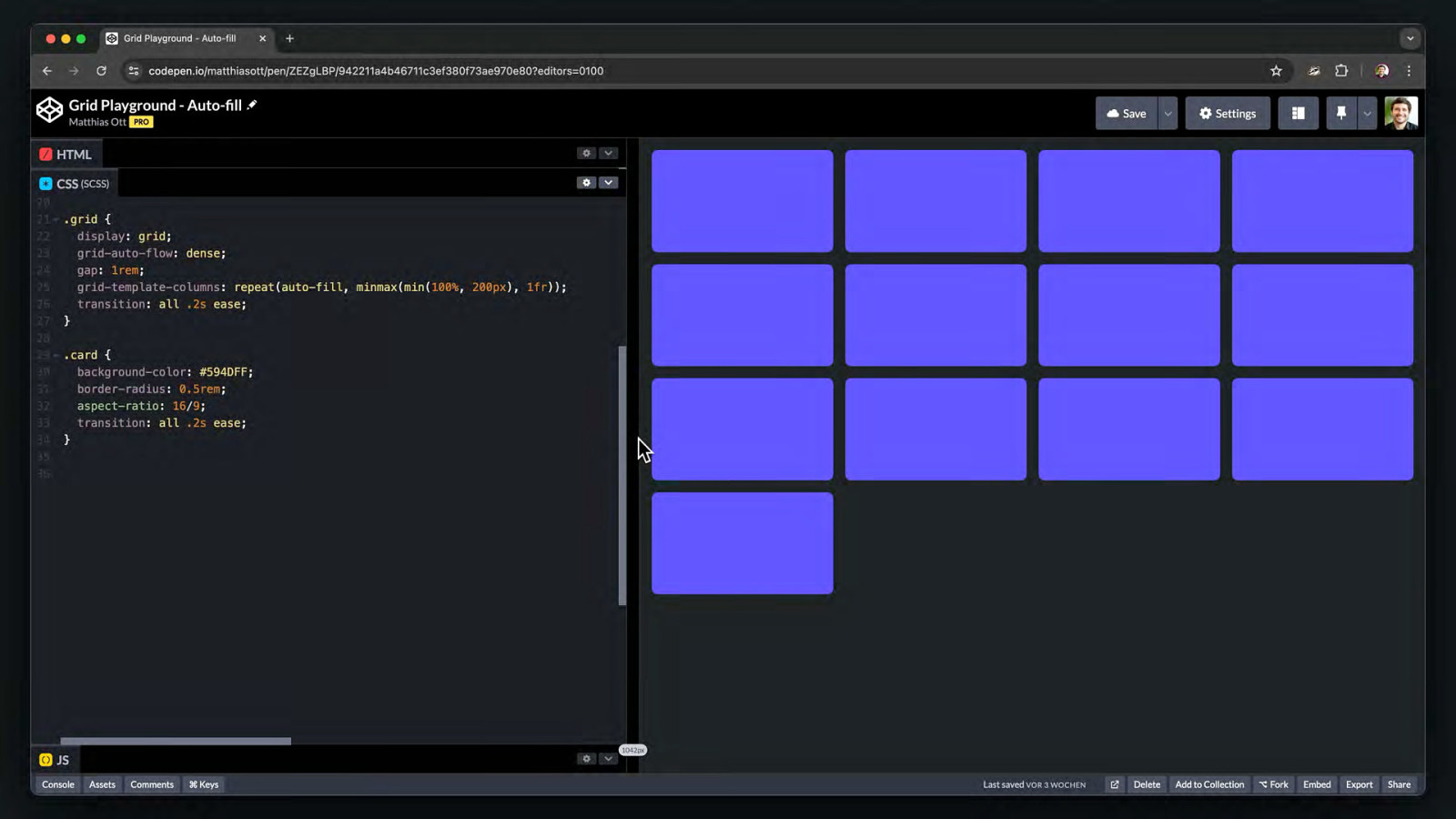Screen dimensions: 1456x819
Task: Expand CSS editor dropdown chevron
Action: [x=609, y=183]
